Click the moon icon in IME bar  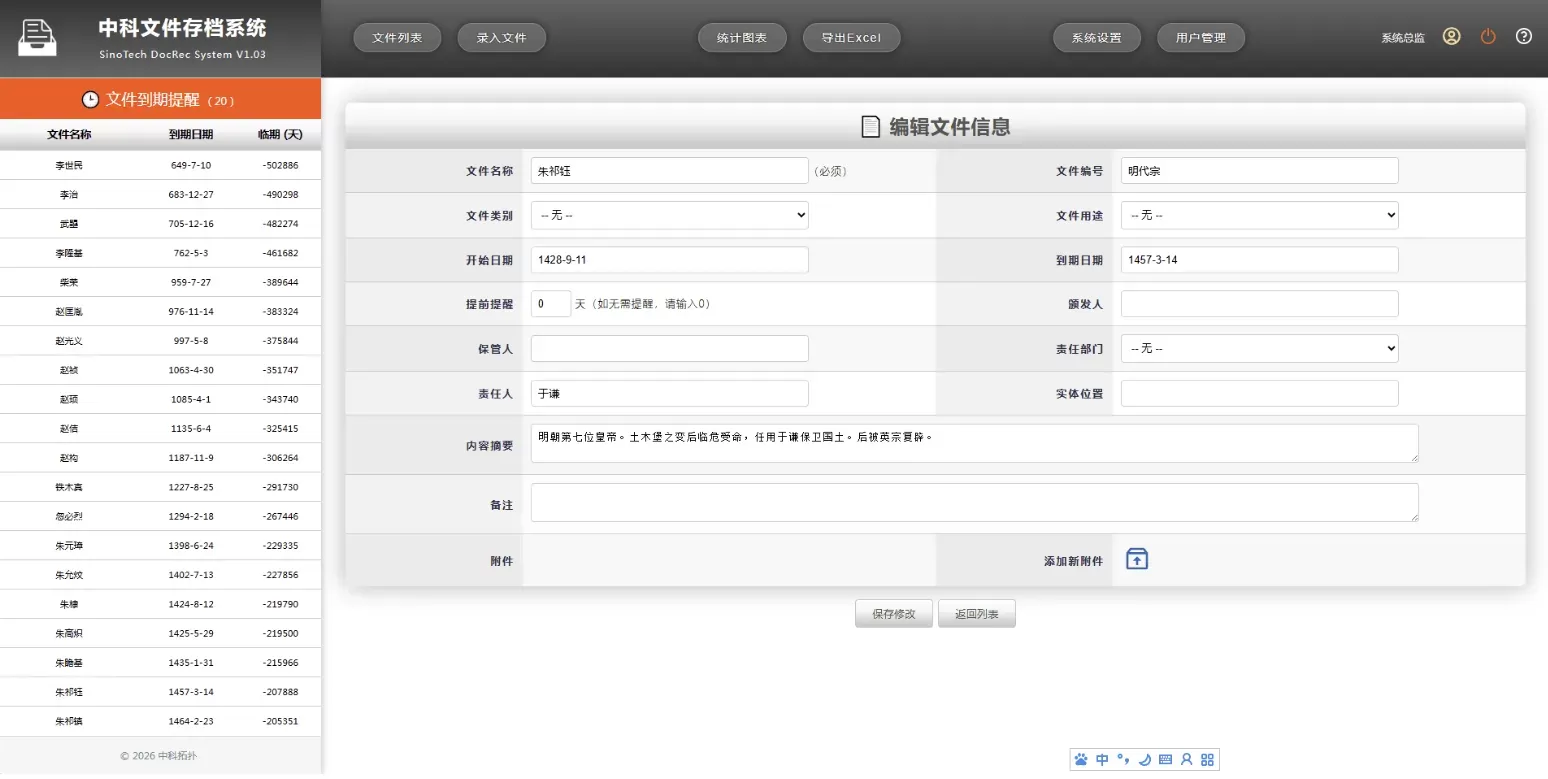tap(1144, 760)
